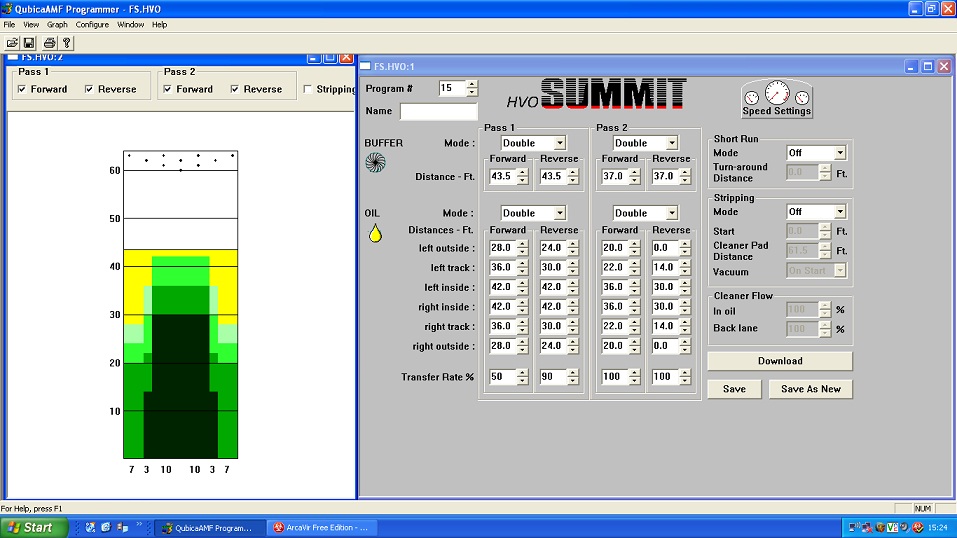
Task: Enable the Stripping checkbox
Action: pyautogui.click(x=308, y=89)
